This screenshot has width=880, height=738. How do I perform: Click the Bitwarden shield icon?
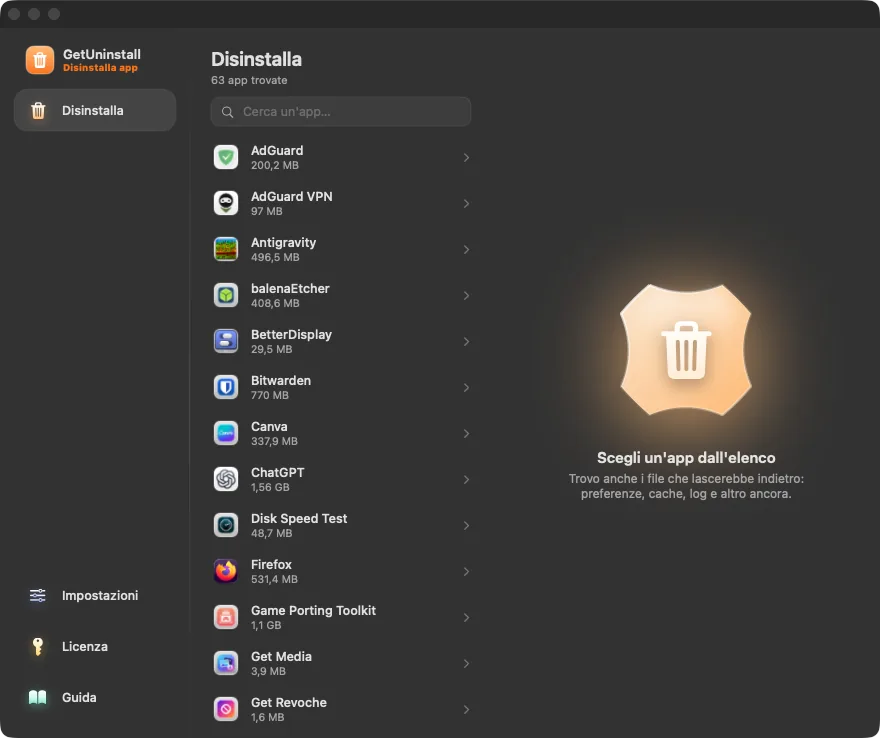pos(226,388)
